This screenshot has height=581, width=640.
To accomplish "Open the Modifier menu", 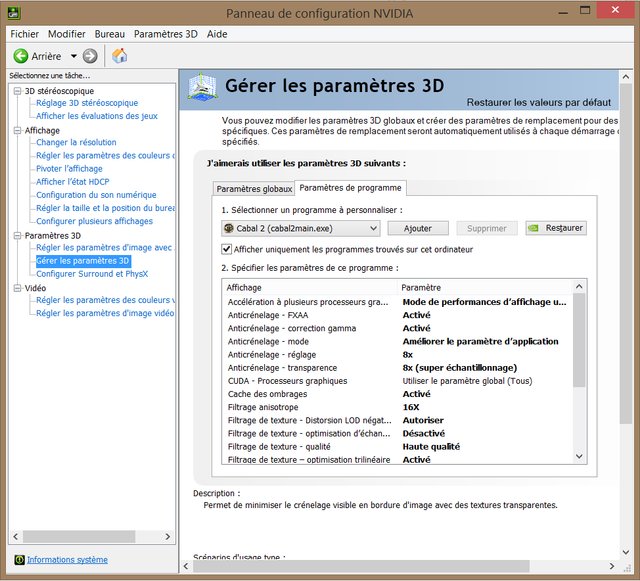I will click(67, 34).
